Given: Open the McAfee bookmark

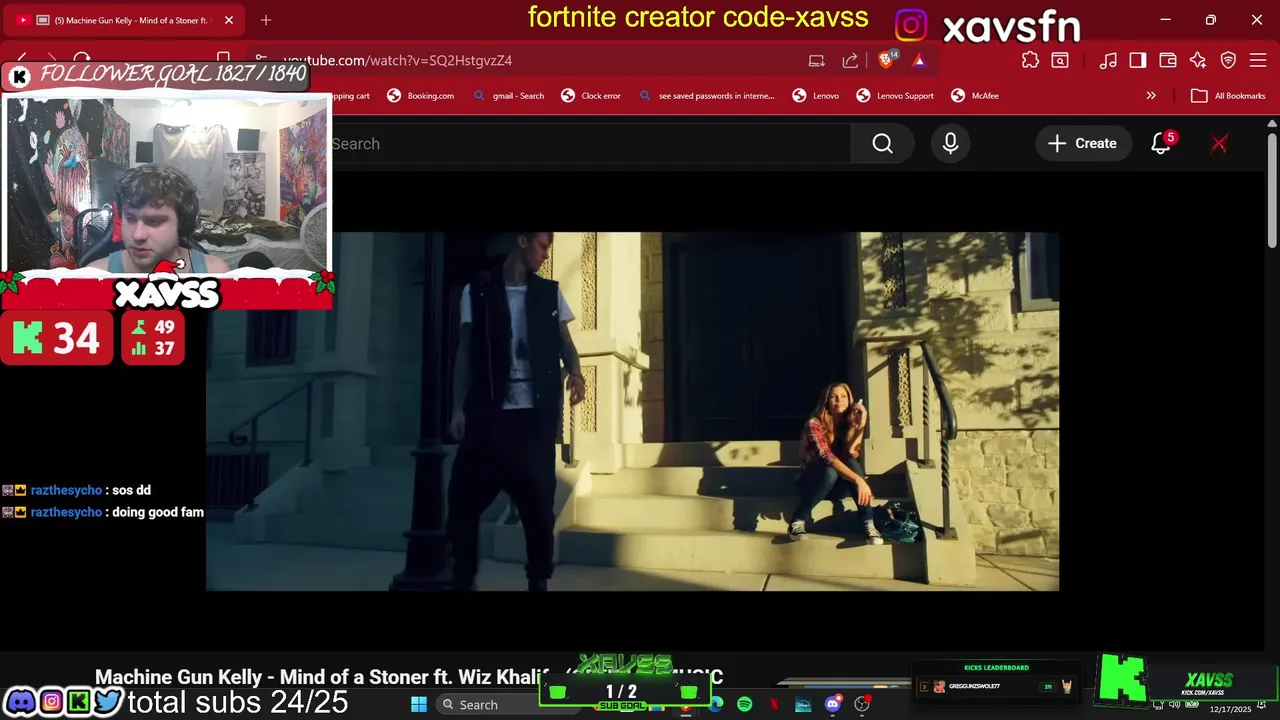Looking at the screenshot, I should [975, 96].
